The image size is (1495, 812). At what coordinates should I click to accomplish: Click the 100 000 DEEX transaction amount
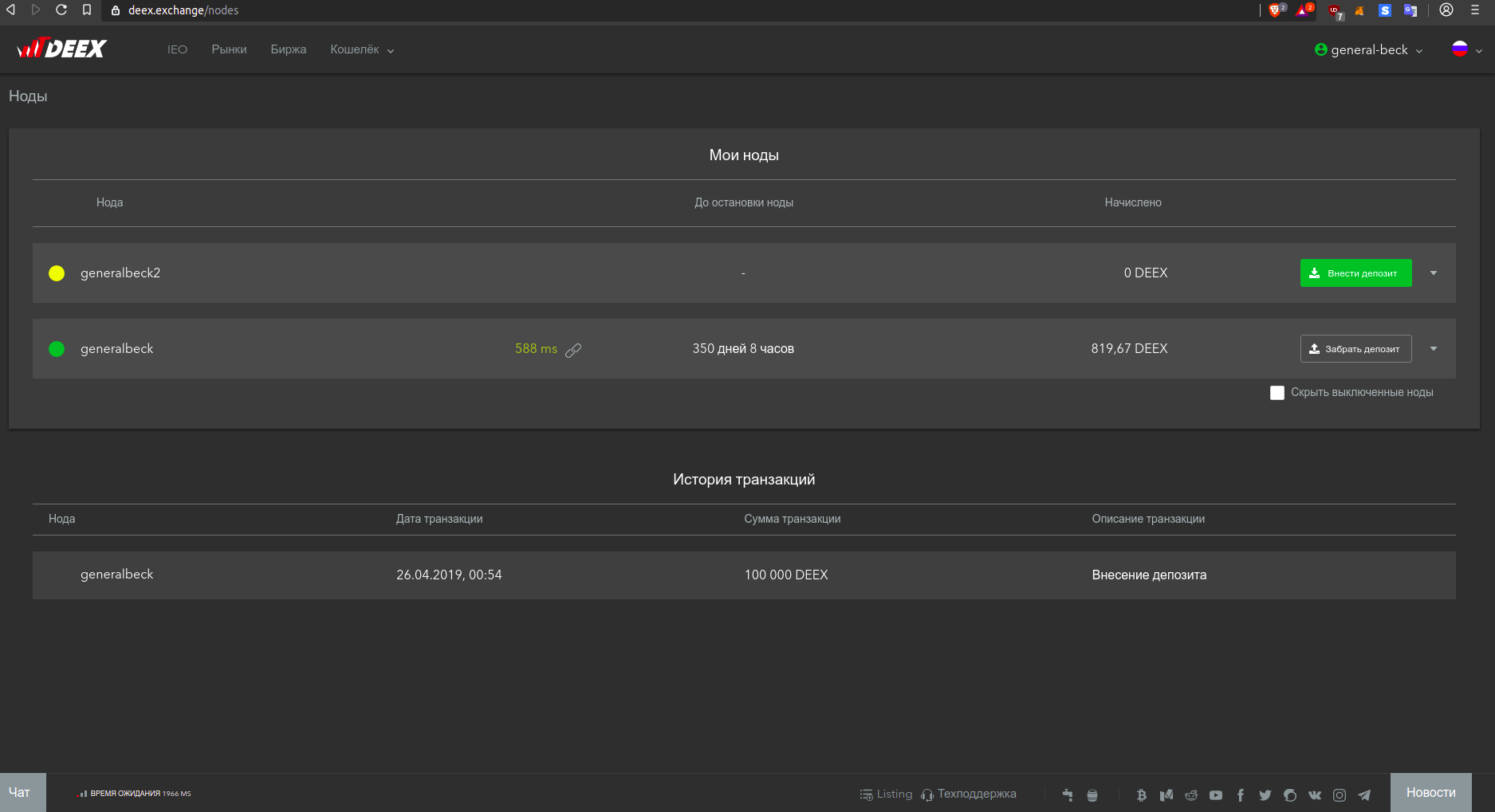[x=786, y=575]
